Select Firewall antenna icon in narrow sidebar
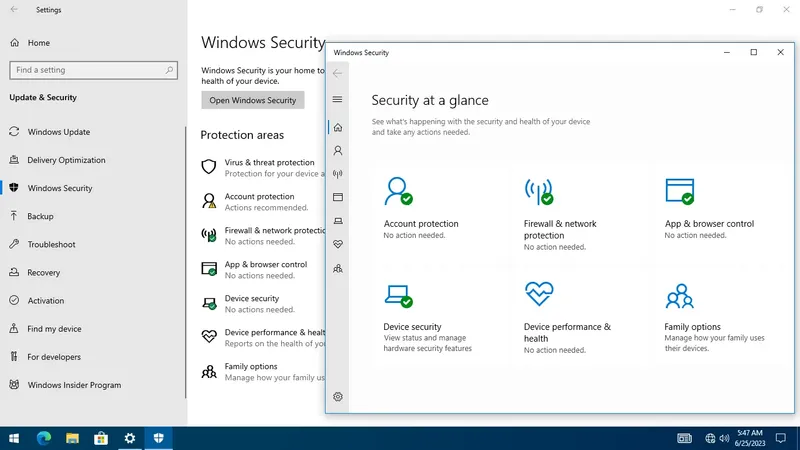The width and height of the screenshot is (800, 450). coord(338,174)
